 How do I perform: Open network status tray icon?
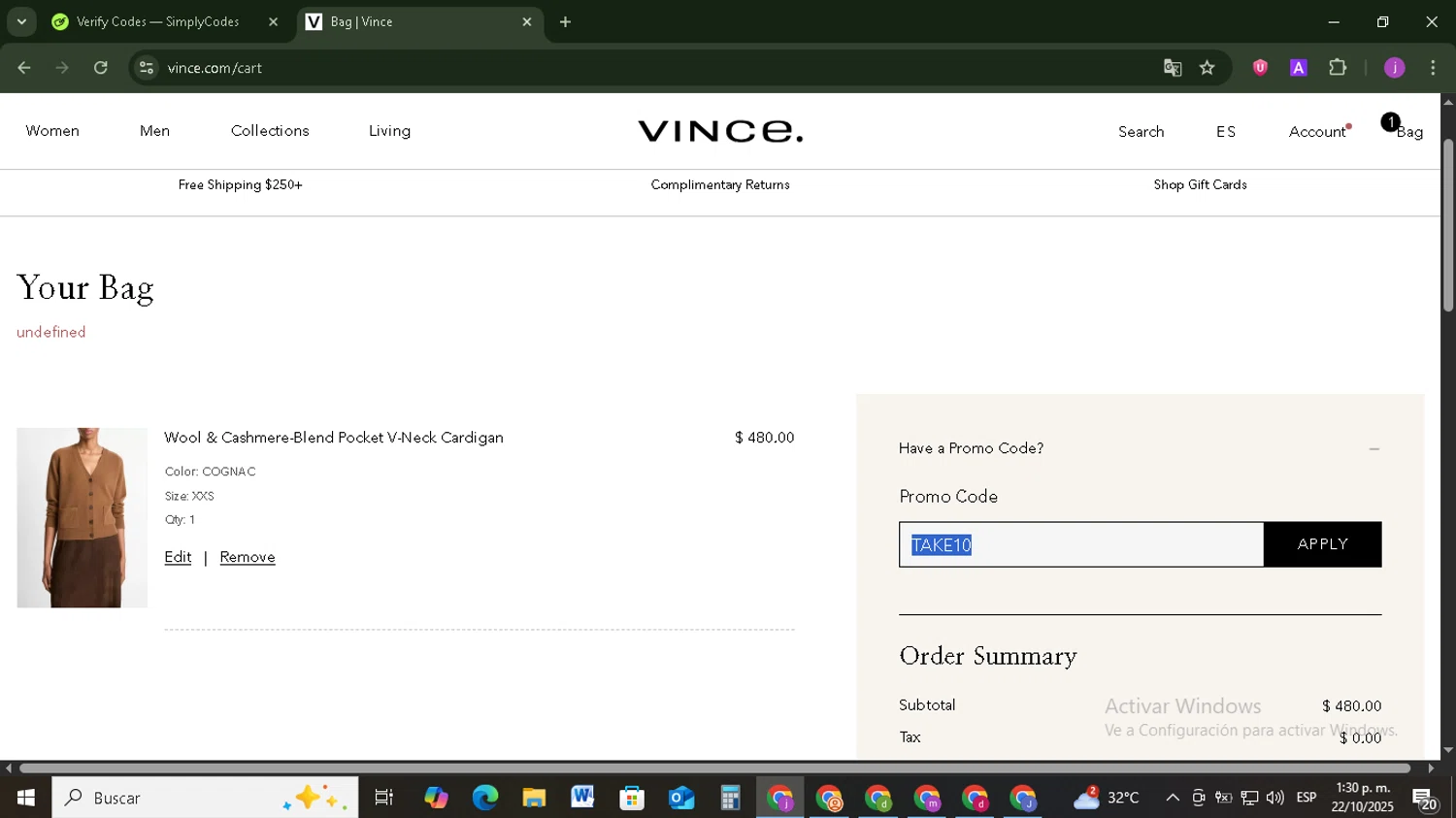(x=1250, y=798)
